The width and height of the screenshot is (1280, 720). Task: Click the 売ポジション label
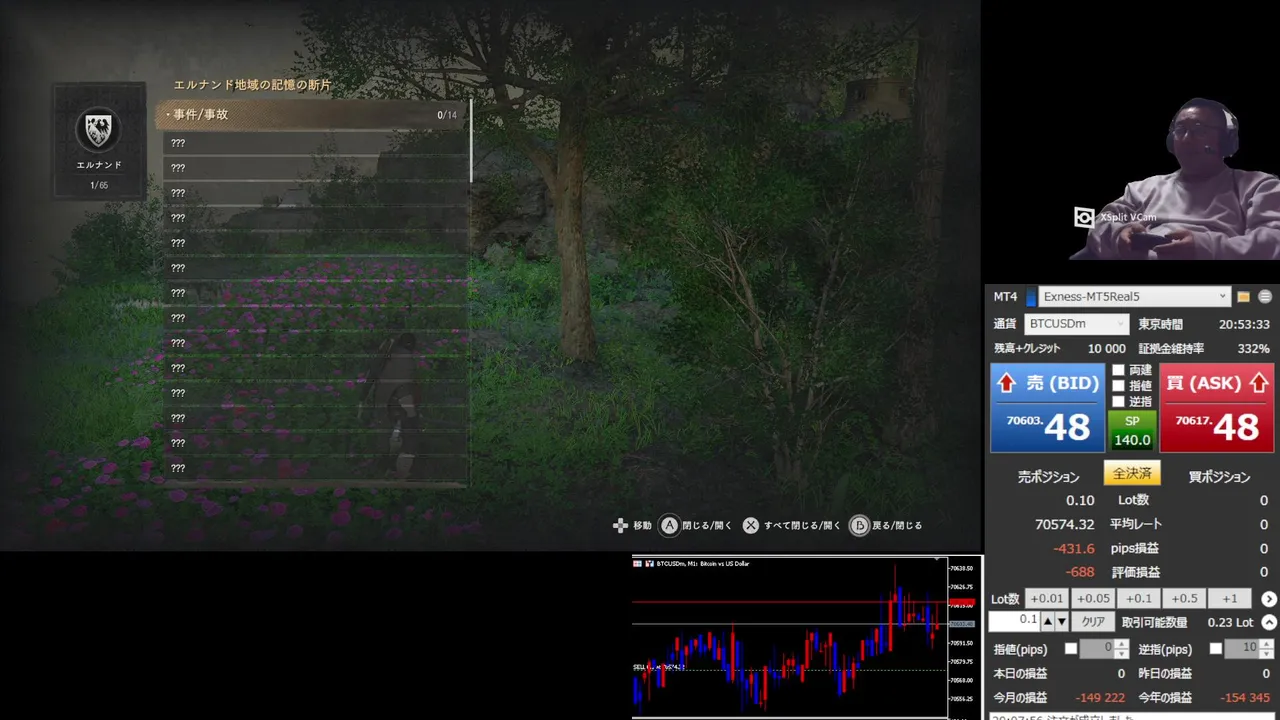tap(1049, 477)
